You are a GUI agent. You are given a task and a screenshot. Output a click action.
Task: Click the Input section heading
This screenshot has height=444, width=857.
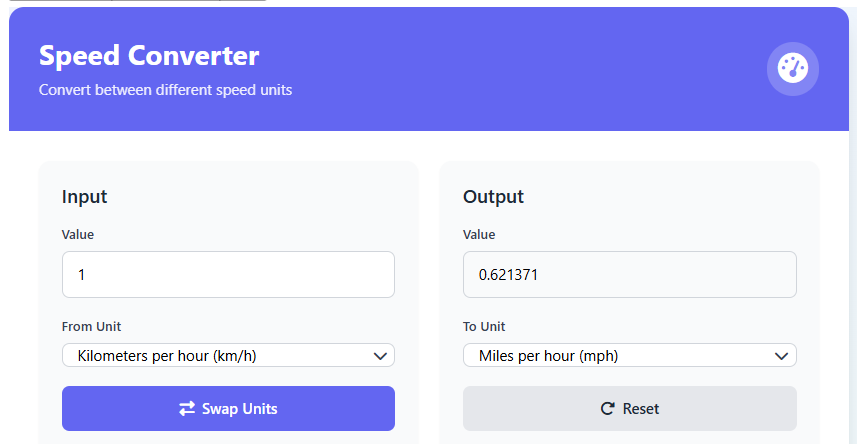click(84, 197)
